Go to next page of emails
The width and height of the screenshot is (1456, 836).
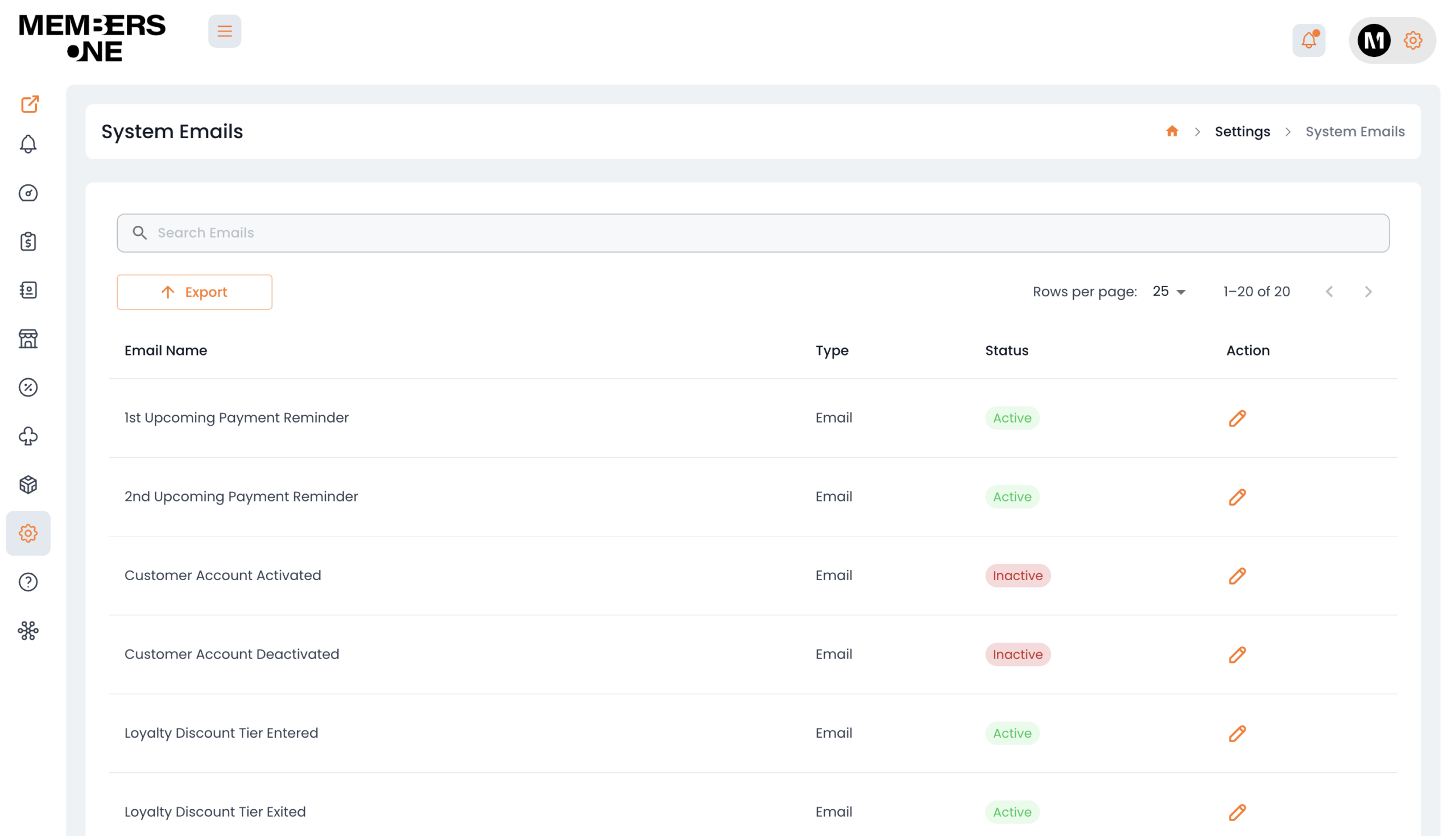pyautogui.click(x=1368, y=292)
